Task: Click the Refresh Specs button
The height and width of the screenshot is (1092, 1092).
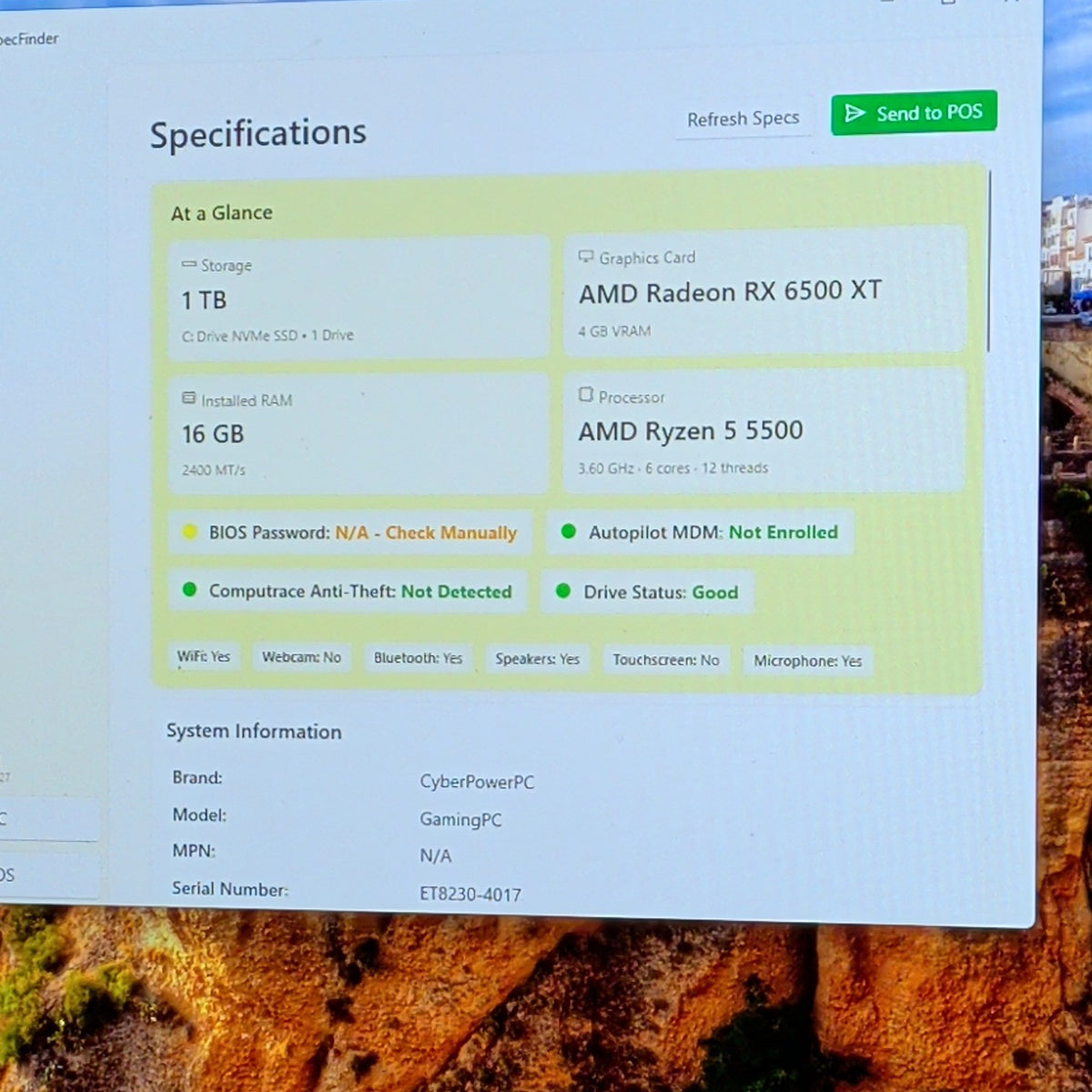Action: click(x=743, y=119)
